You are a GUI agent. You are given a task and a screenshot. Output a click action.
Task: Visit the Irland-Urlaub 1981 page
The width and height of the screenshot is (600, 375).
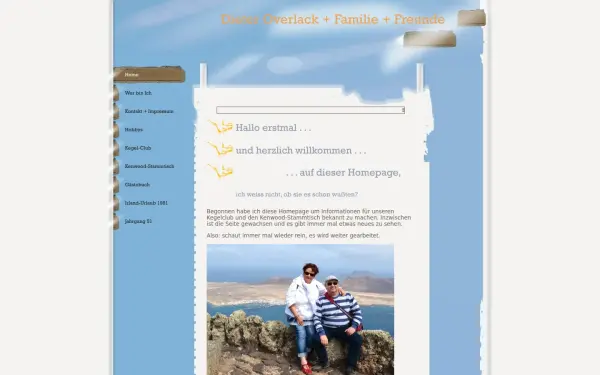[x=146, y=203]
